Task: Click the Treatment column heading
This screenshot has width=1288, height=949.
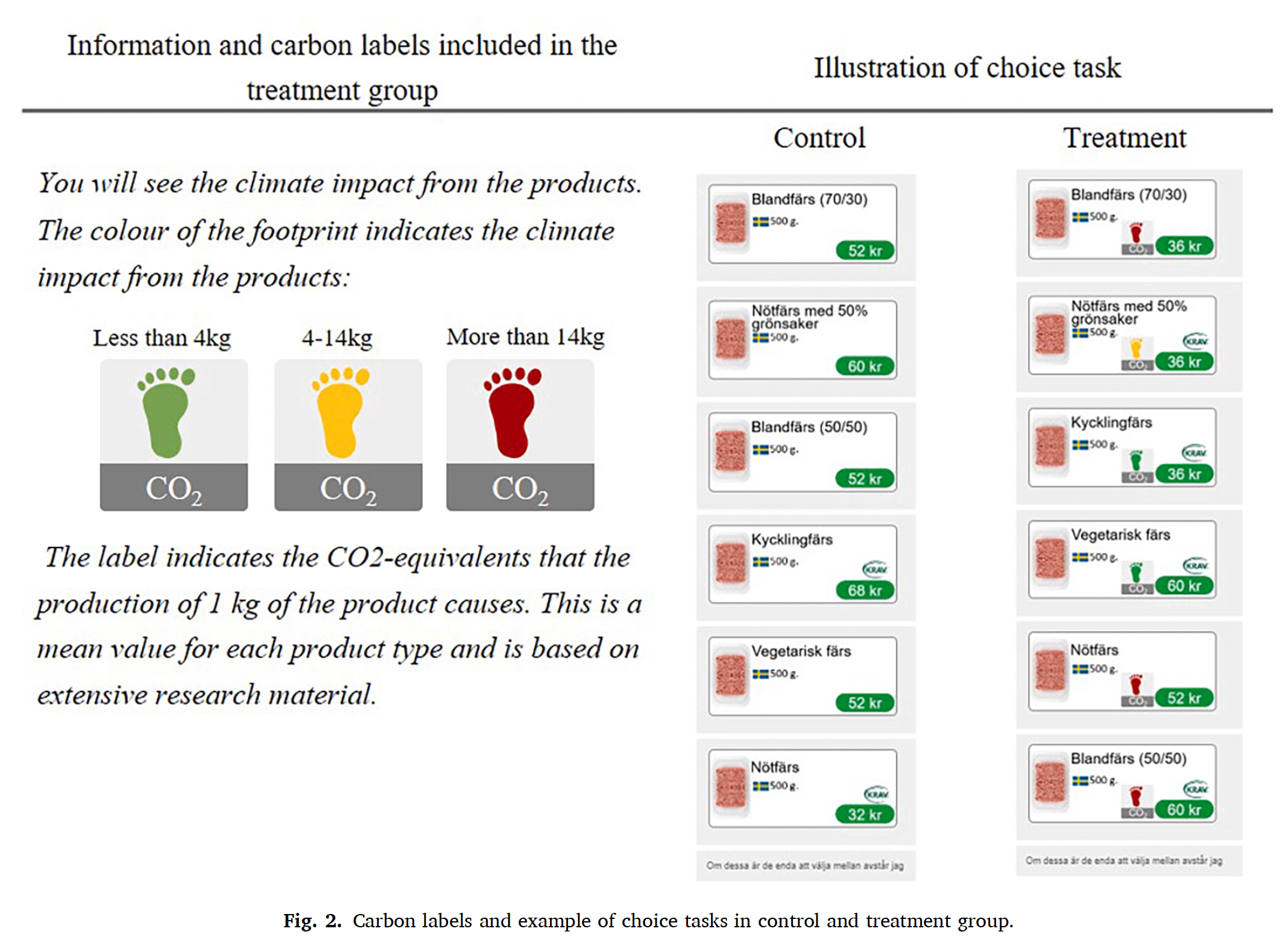Action: pyautogui.click(x=1124, y=138)
